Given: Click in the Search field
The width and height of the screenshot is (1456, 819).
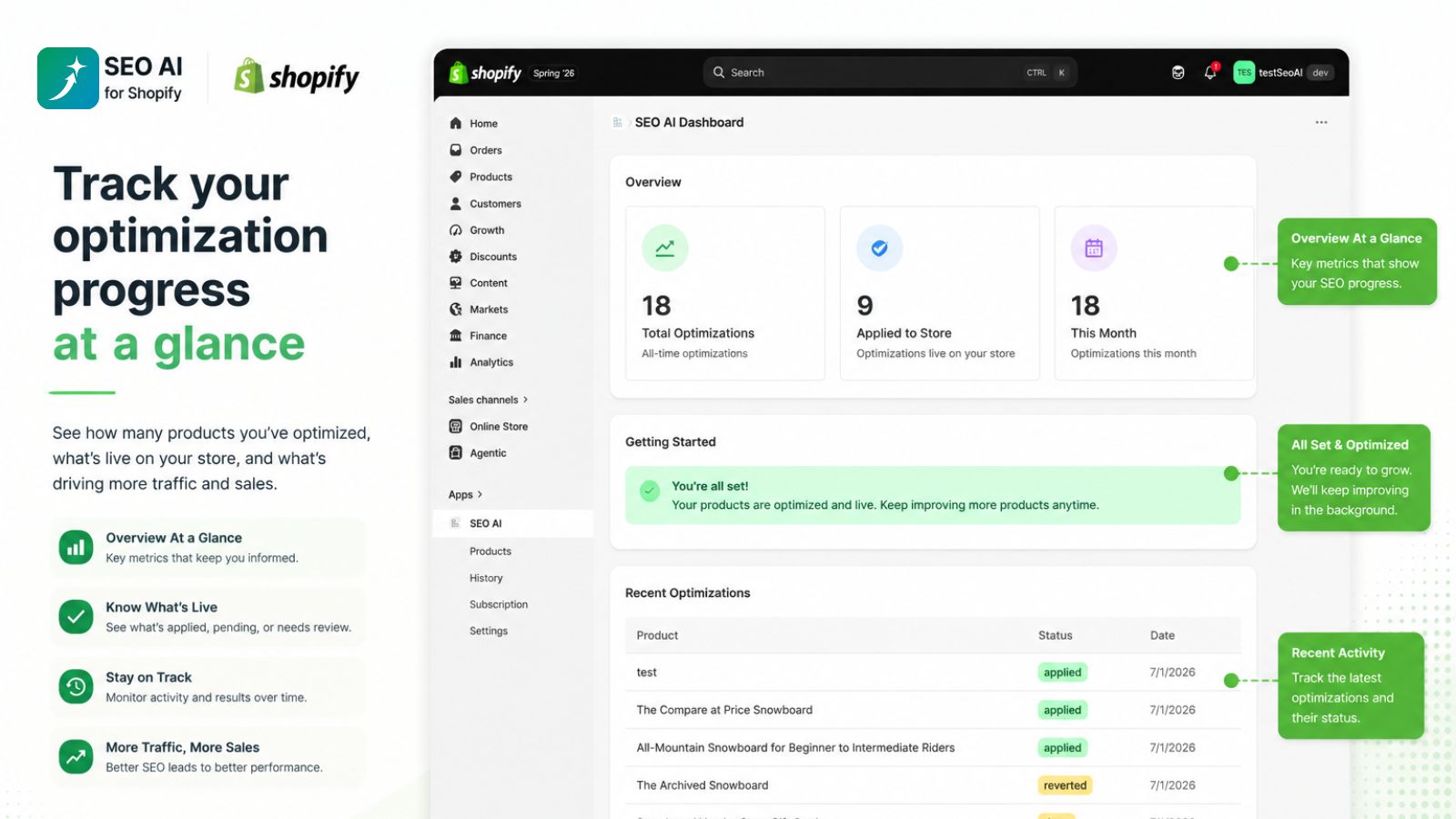Looking at the screenshot, I should [890, 73].
